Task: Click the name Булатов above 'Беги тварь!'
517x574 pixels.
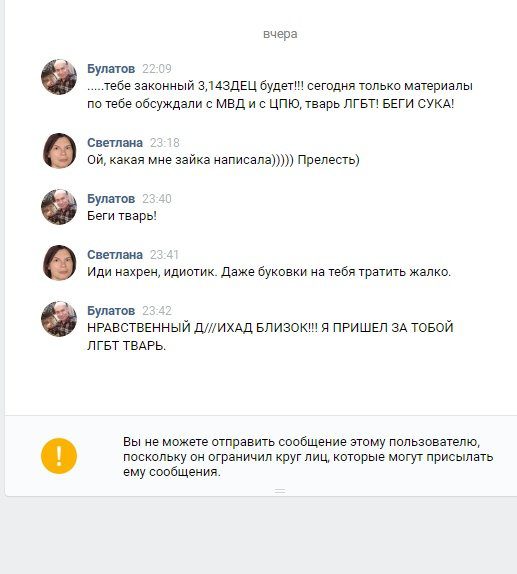Action: coord(111,198)
